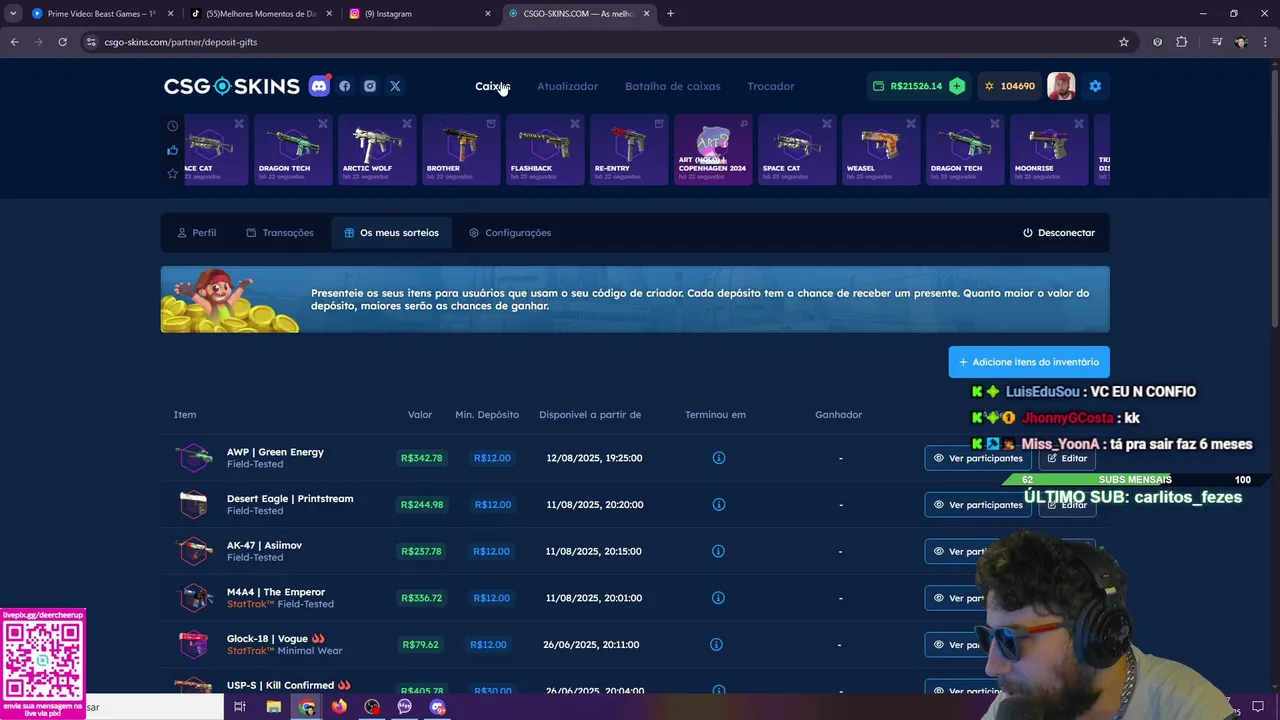View participants for Desert Eagle Printstream
Screen dimensions: 1280x720
pyautogui.click(x=978, y=505)
